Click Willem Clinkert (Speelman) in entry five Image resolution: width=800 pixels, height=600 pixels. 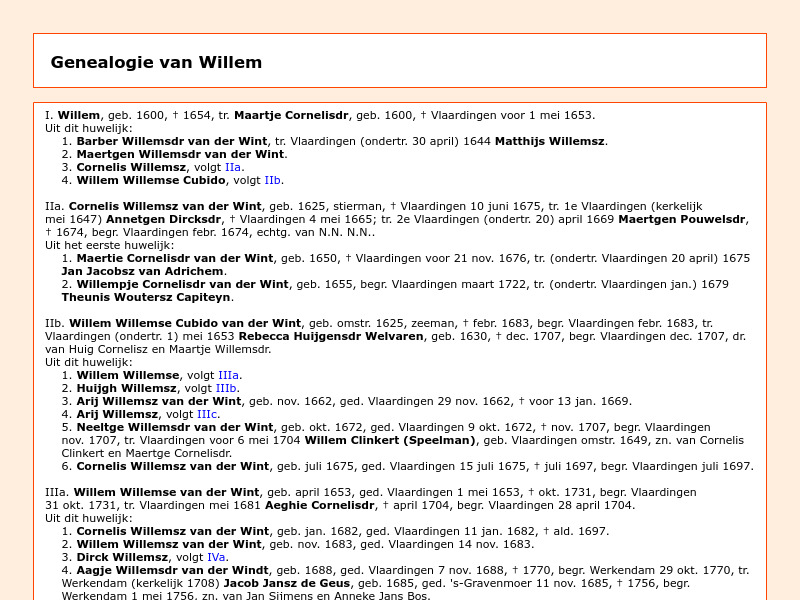[389, 440]
